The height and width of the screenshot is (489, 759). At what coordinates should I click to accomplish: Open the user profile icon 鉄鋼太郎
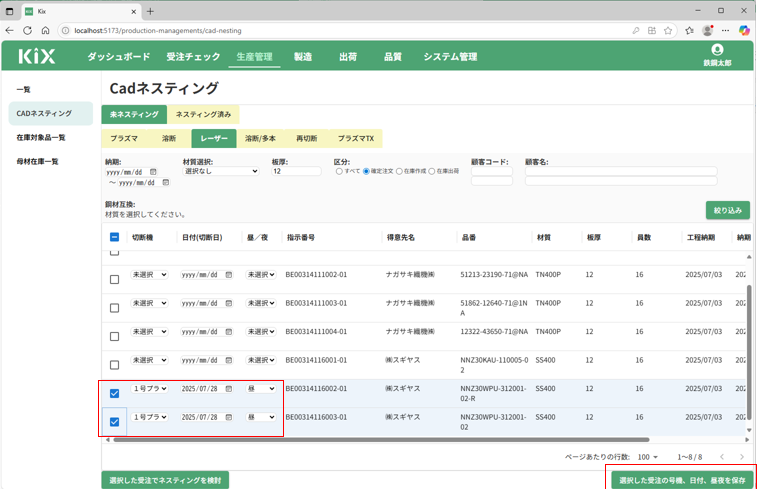point(717,56)
